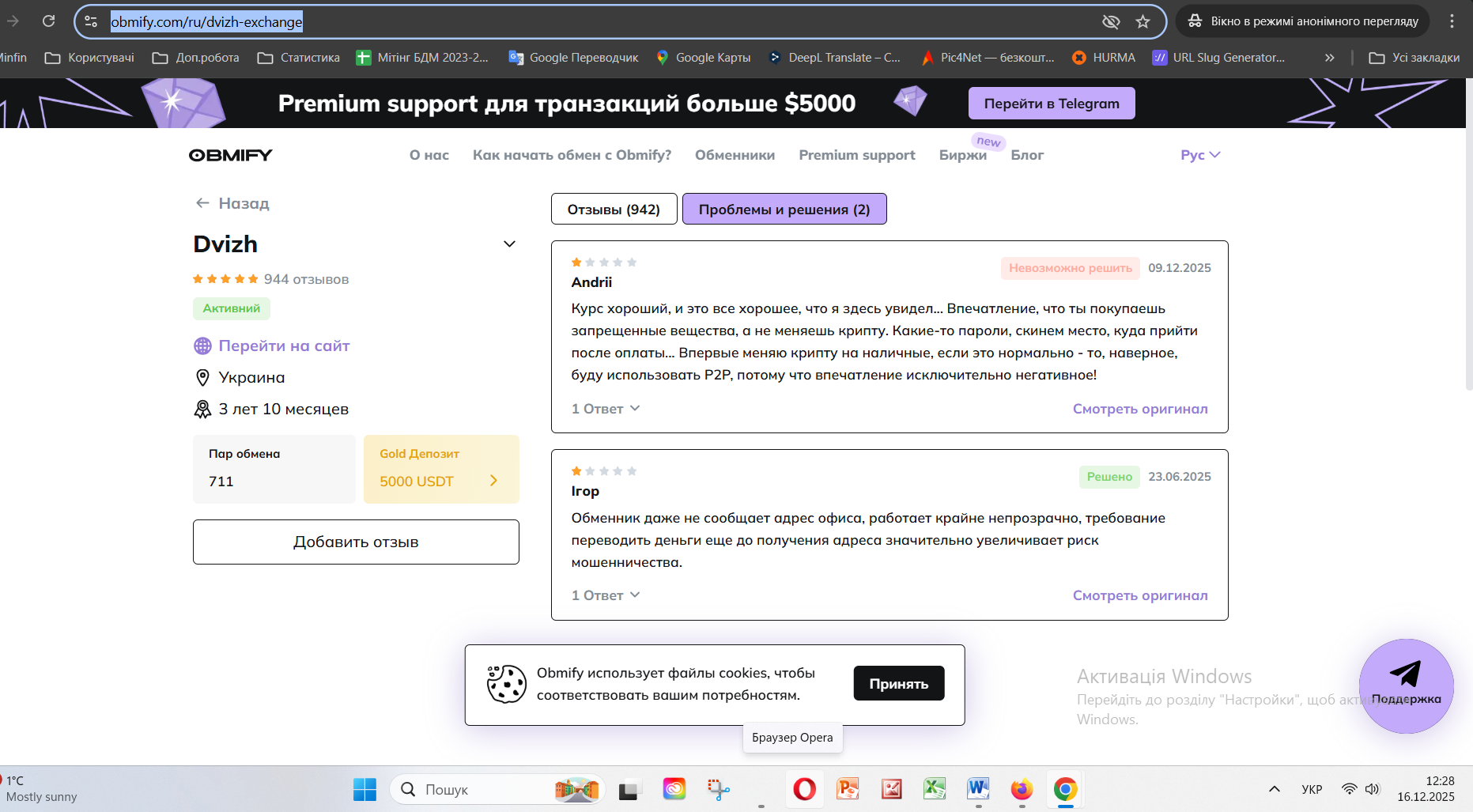
Task: Select the Проблемы и решения (2) tab
Action: 784,209
